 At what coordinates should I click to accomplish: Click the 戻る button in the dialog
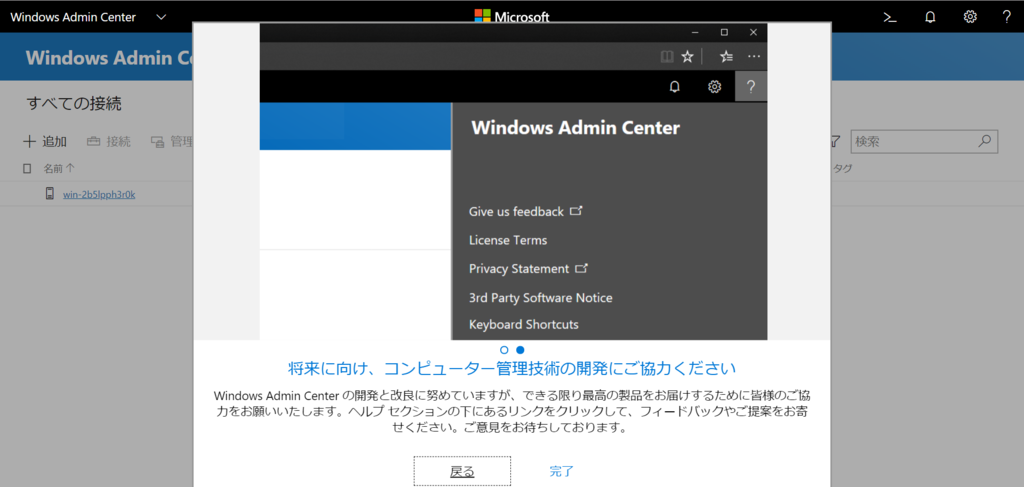(462, 471)
